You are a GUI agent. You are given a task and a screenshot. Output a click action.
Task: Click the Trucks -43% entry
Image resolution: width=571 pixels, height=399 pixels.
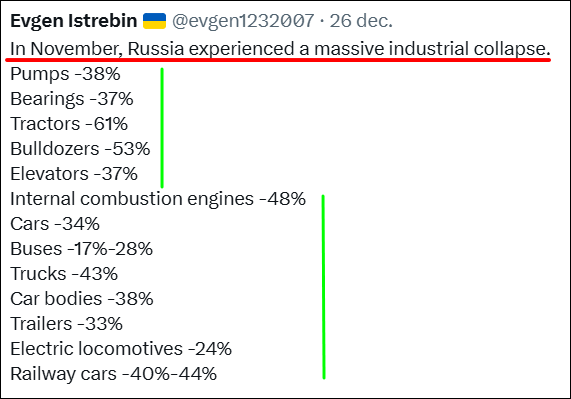(x=64, y=274)
